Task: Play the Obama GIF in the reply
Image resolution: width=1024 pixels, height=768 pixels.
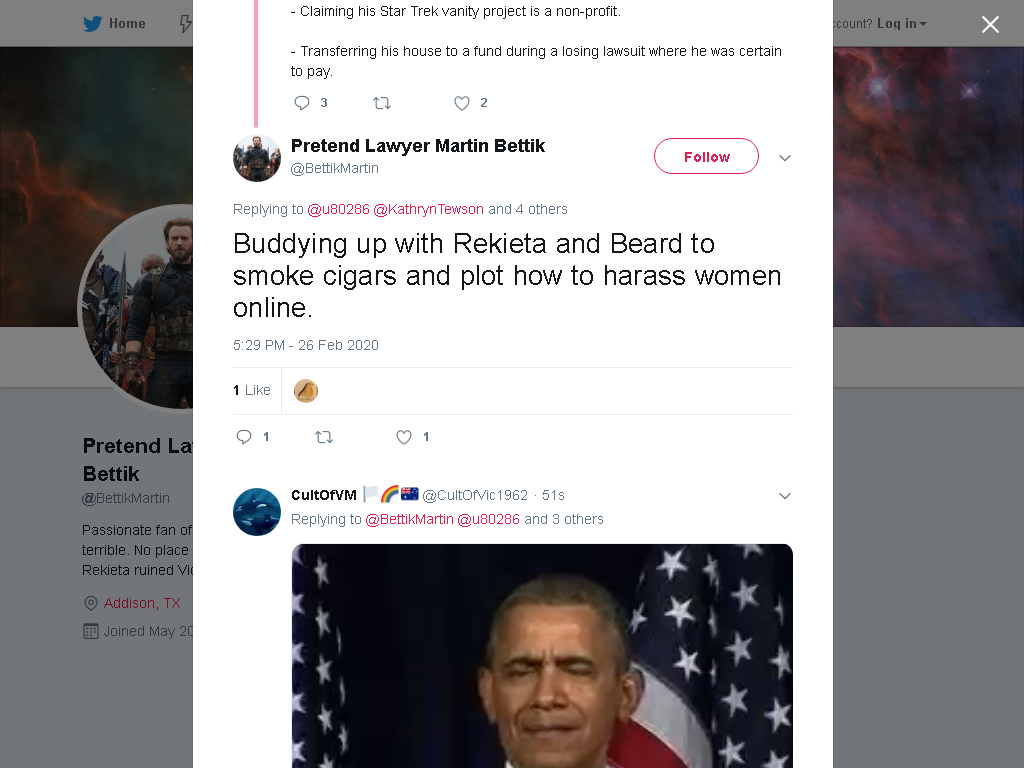Action: (542, 656)
